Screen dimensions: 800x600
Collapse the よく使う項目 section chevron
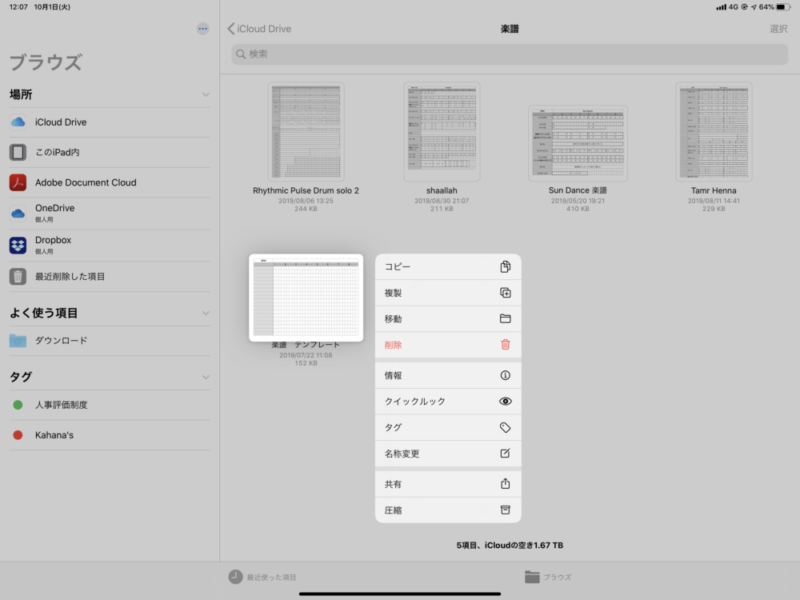click(205, 313)
